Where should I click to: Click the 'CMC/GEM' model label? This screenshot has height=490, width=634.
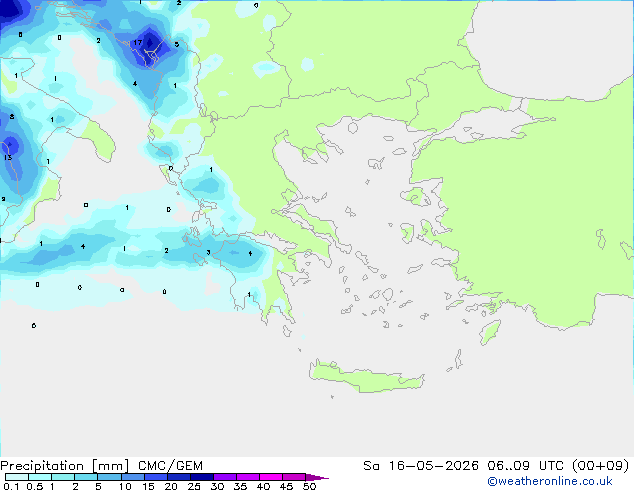[170, 466]
